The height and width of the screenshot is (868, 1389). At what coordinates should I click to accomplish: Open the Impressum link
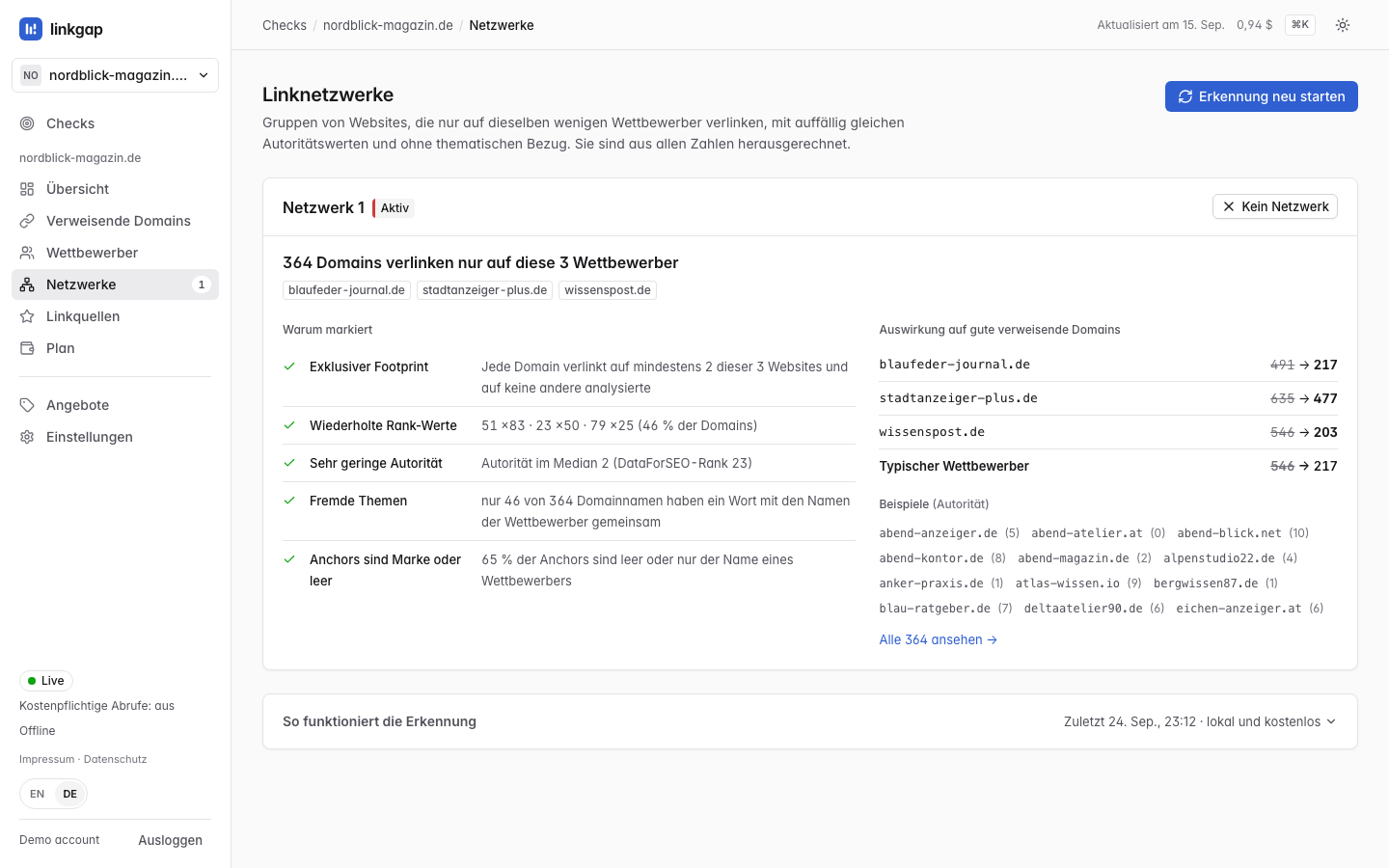(x=46, y=759)
